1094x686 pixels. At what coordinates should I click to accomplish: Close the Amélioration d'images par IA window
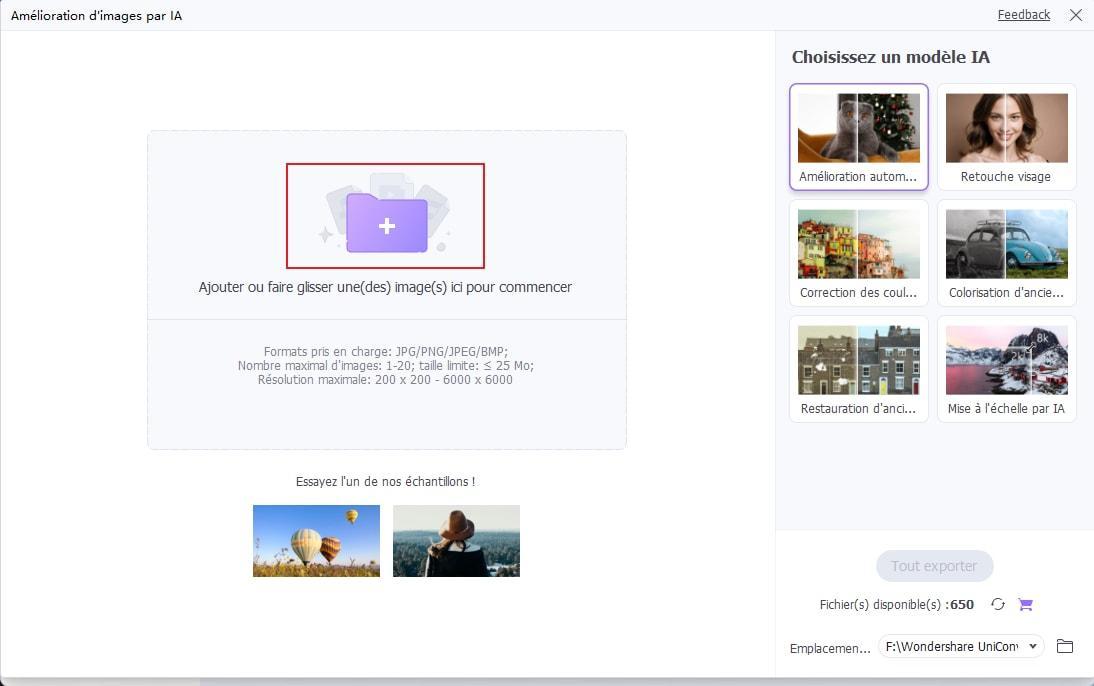click(1076, 15)
